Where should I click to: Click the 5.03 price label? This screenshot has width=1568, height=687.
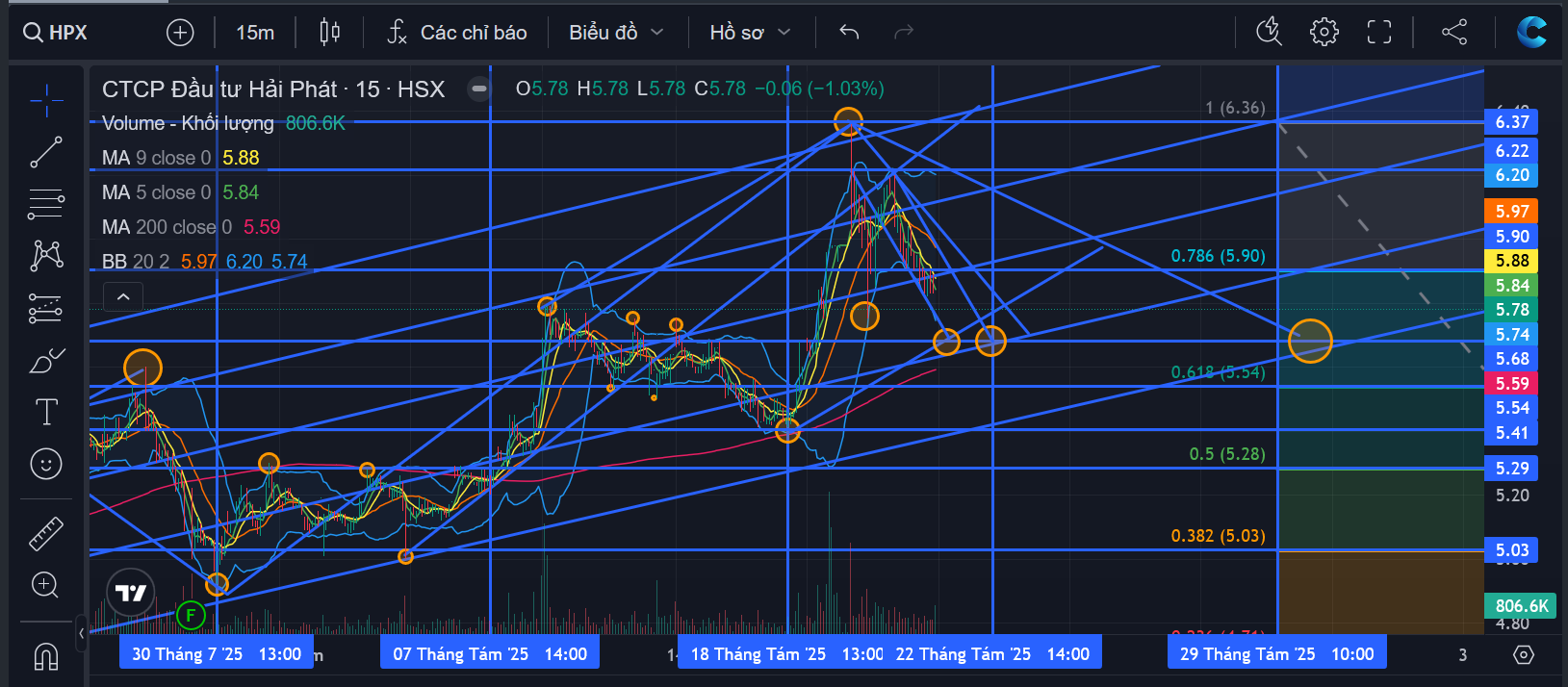tap(1512, 550)
